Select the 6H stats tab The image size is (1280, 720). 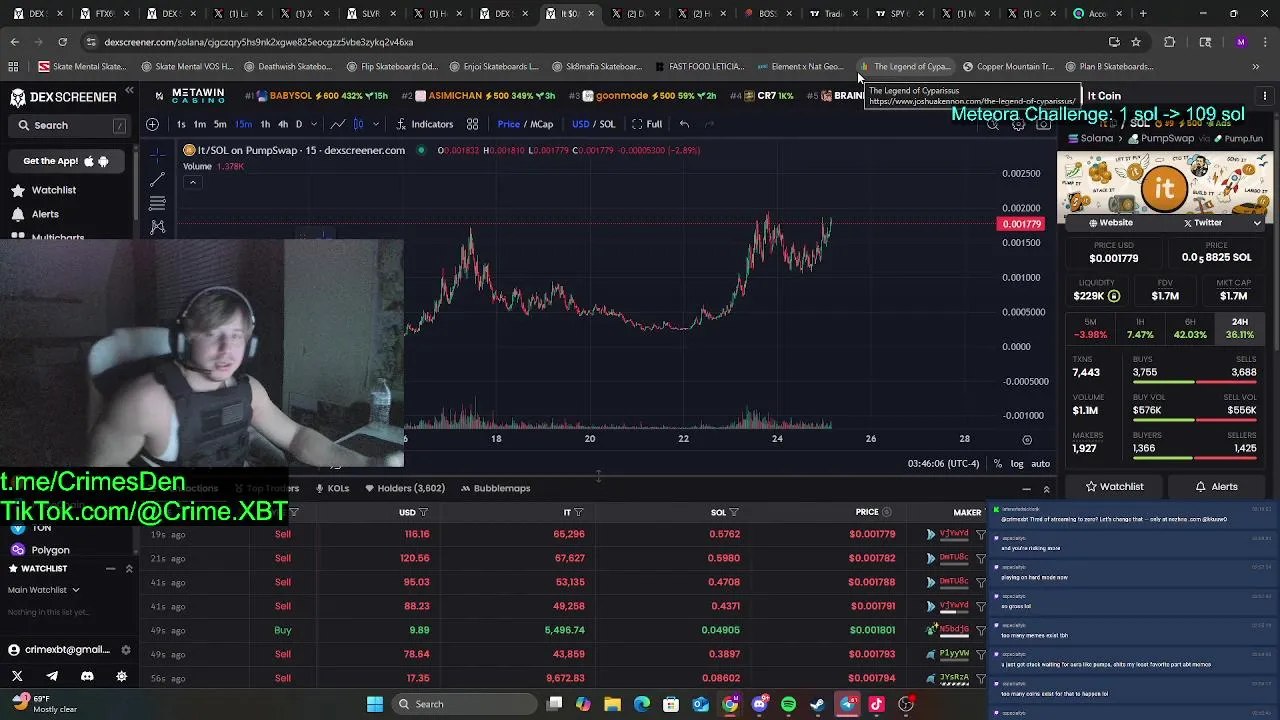1190,328
